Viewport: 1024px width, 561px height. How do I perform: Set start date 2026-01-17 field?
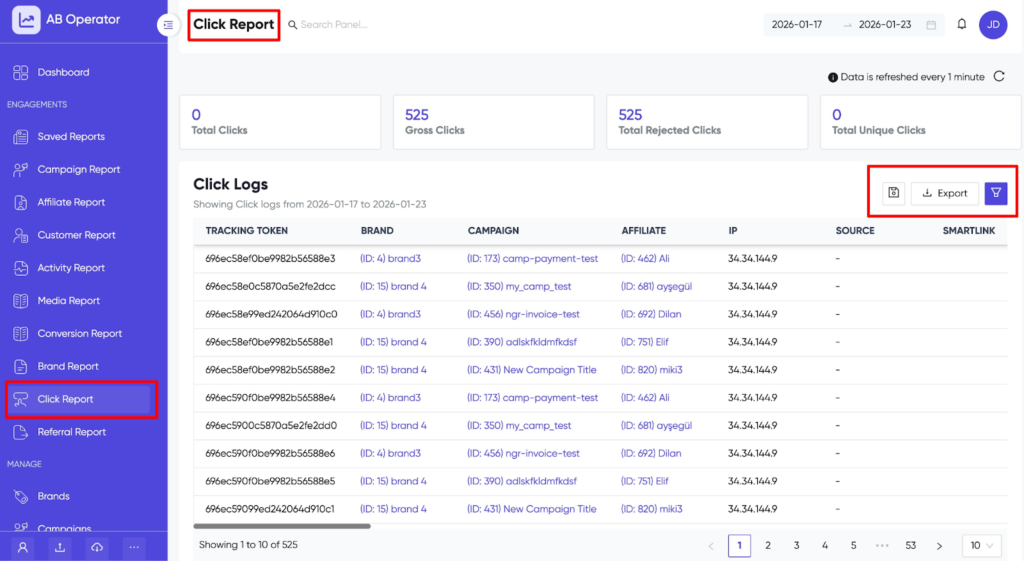[797, 25]
